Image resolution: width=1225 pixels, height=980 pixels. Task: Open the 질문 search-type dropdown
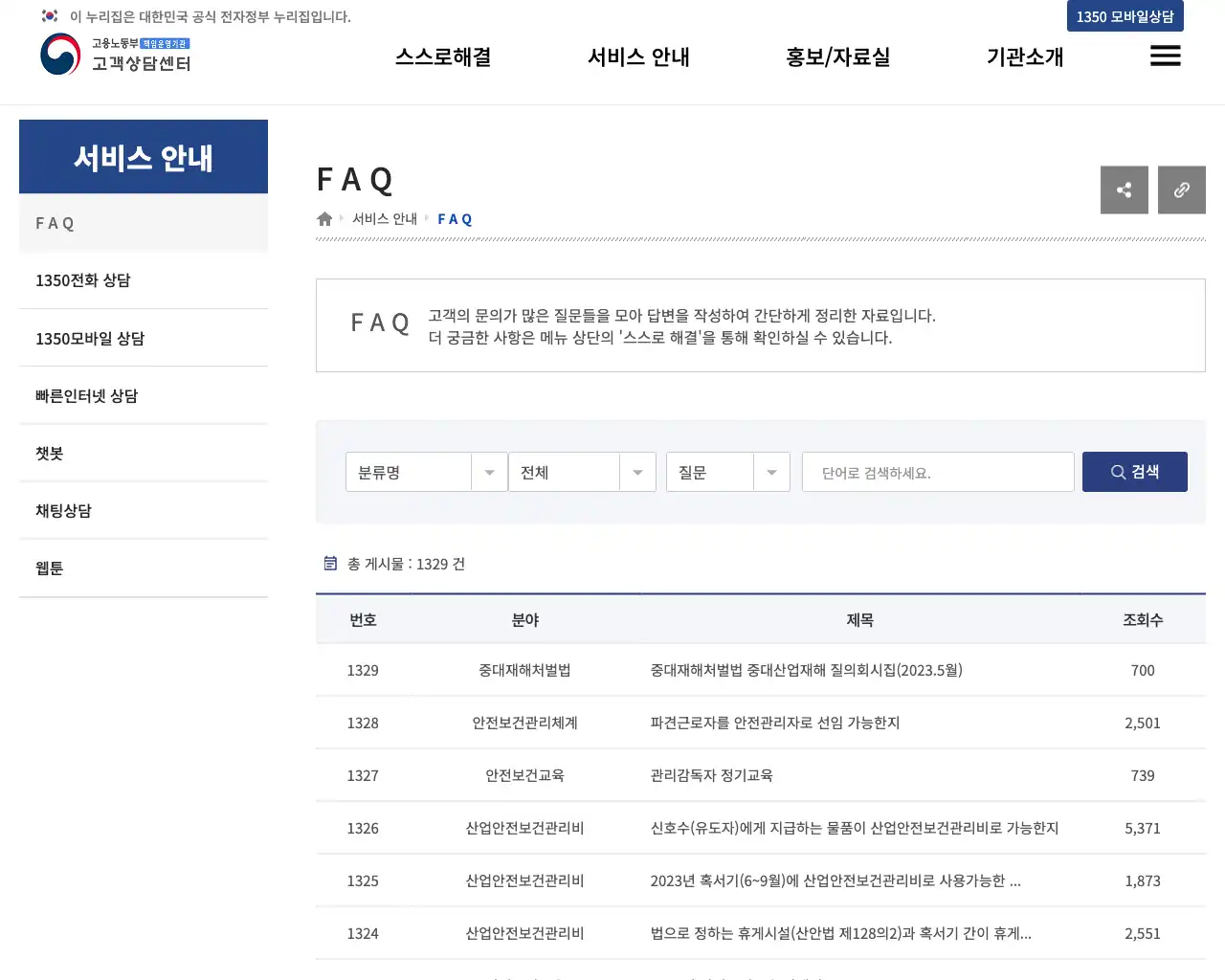click(727, 471)
